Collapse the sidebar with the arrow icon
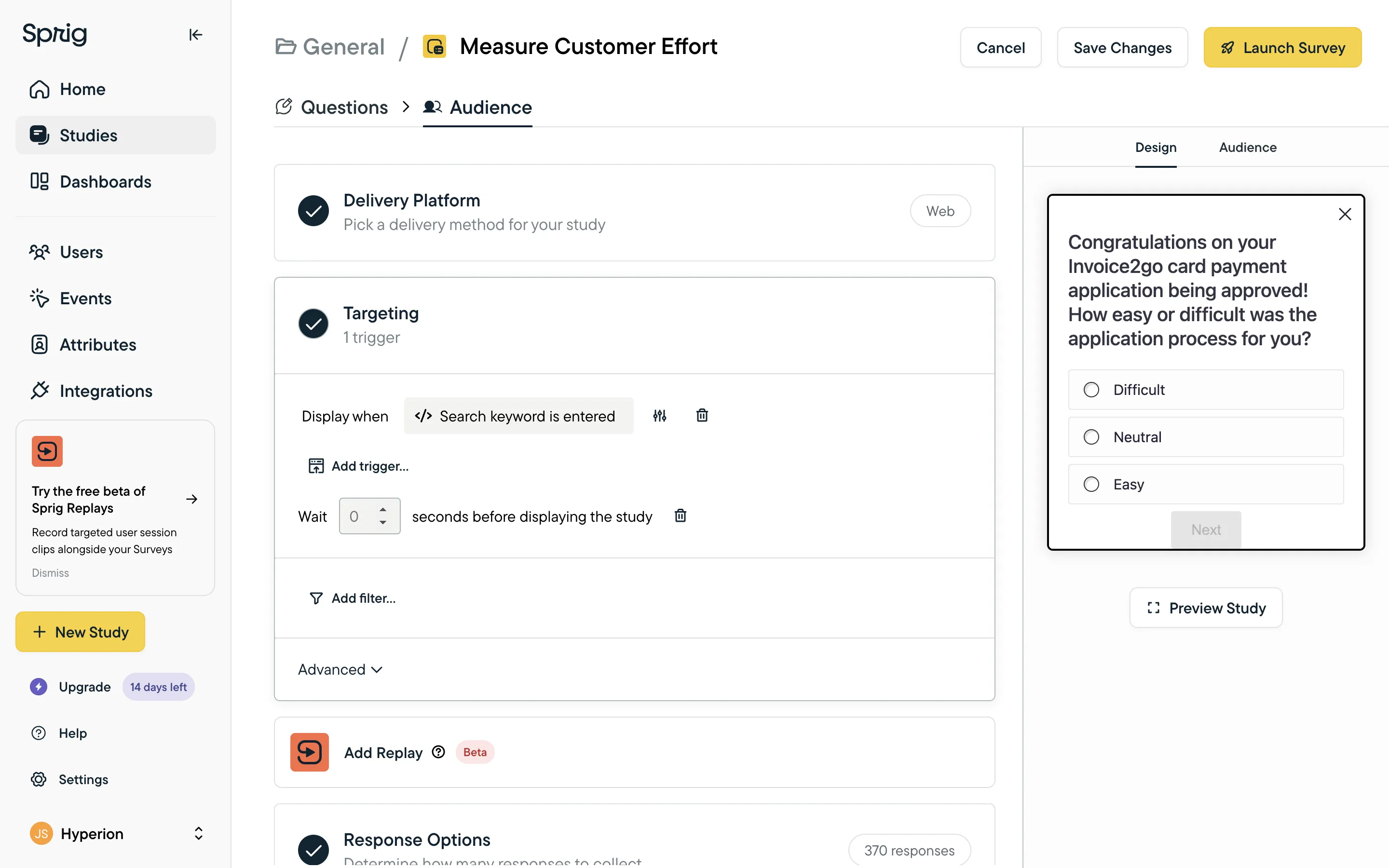 195,35
